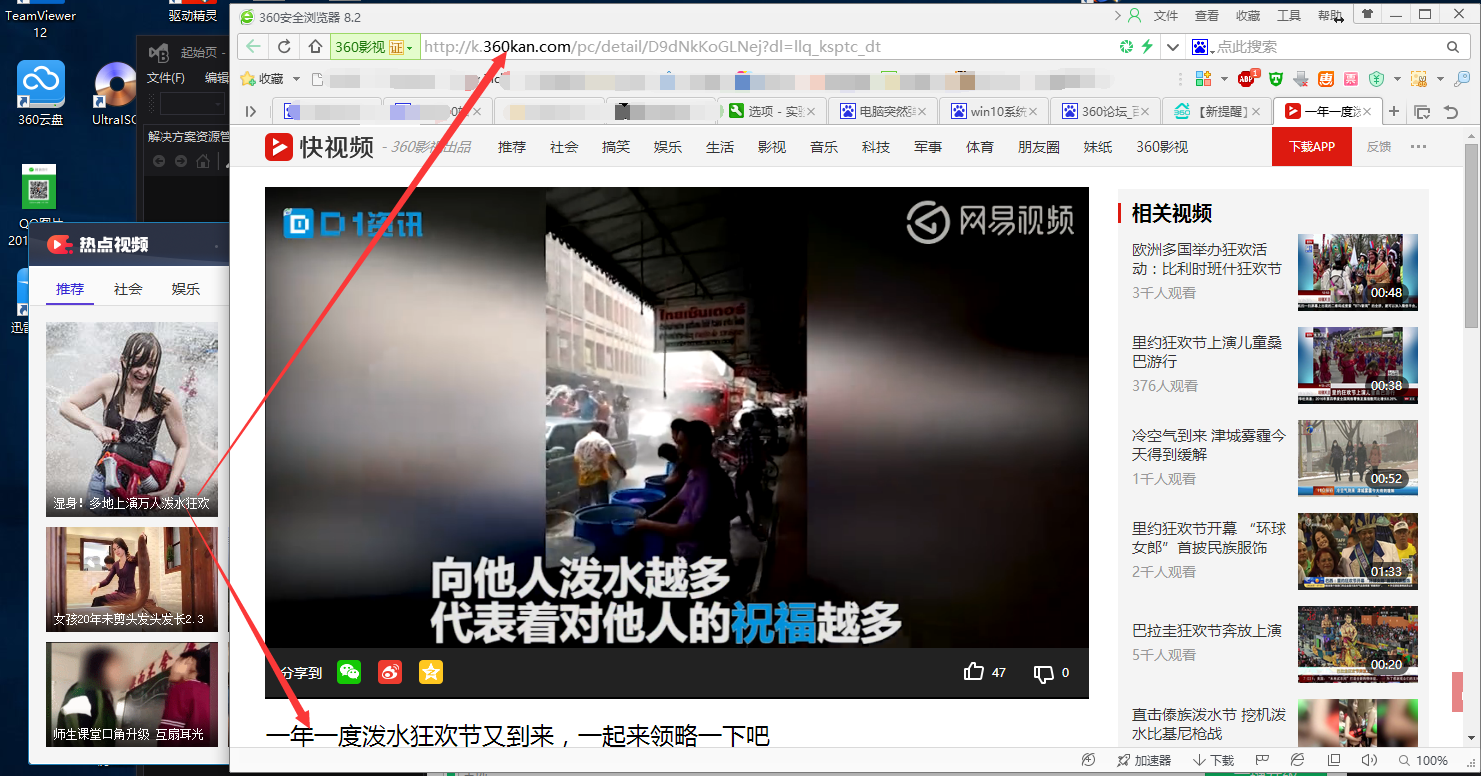Image resolution: width=1481 pixels, height=776 pixels.
Task: Toggle the sidebar with the left edge arrow icon
Action: [x=251, y=111]
